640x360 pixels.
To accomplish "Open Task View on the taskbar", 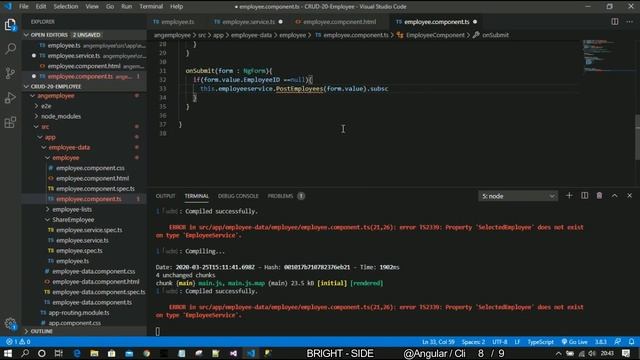I will click(59, 353).
